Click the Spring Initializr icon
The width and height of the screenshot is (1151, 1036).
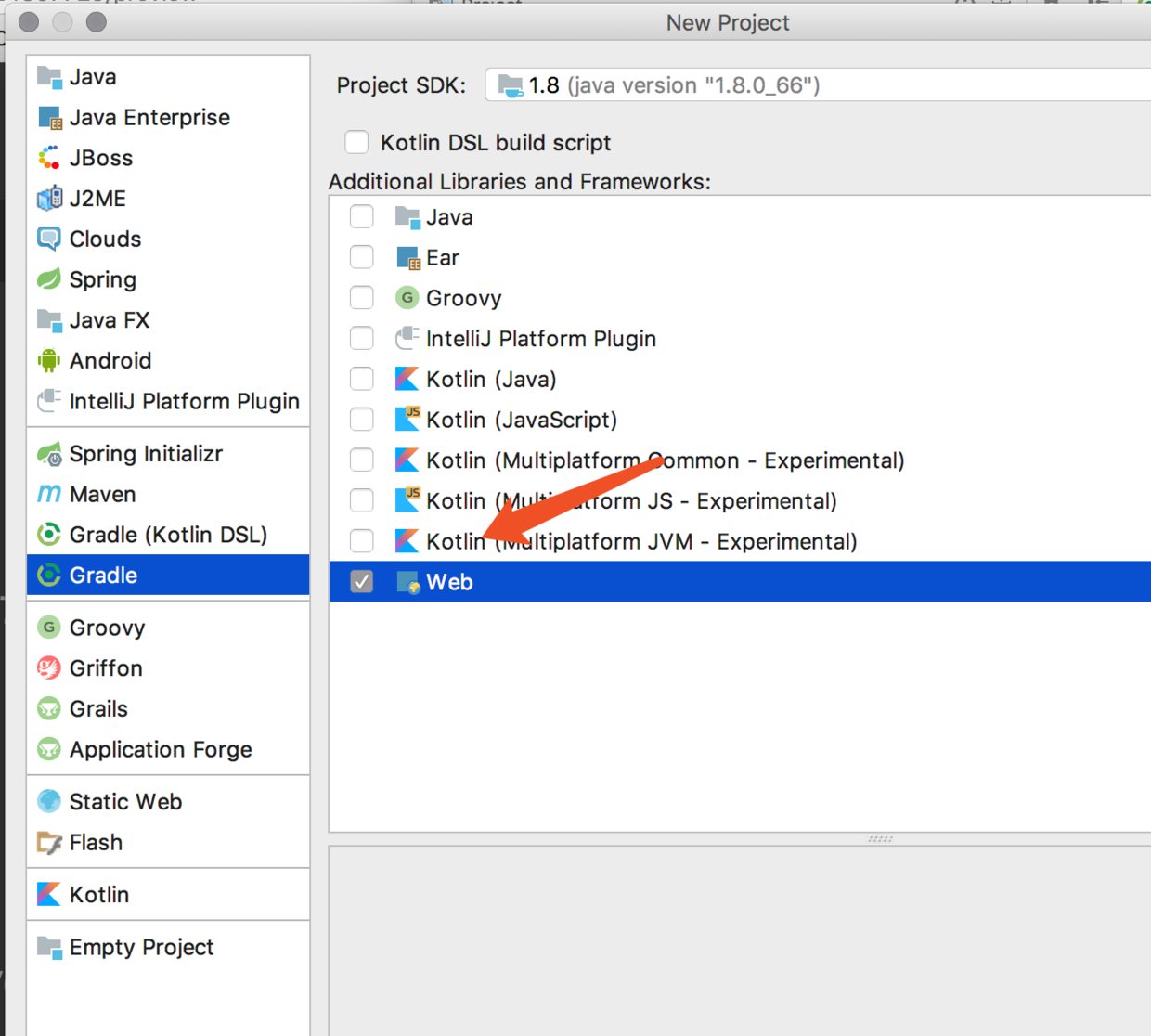click(49, 454)
